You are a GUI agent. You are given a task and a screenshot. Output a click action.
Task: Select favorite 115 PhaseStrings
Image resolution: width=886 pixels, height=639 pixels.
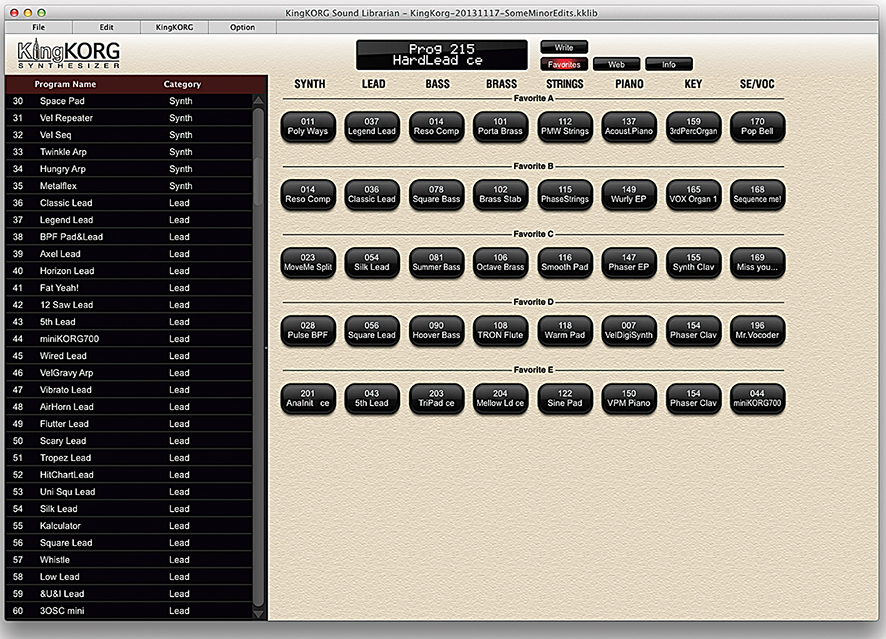(x=565, y=194)
